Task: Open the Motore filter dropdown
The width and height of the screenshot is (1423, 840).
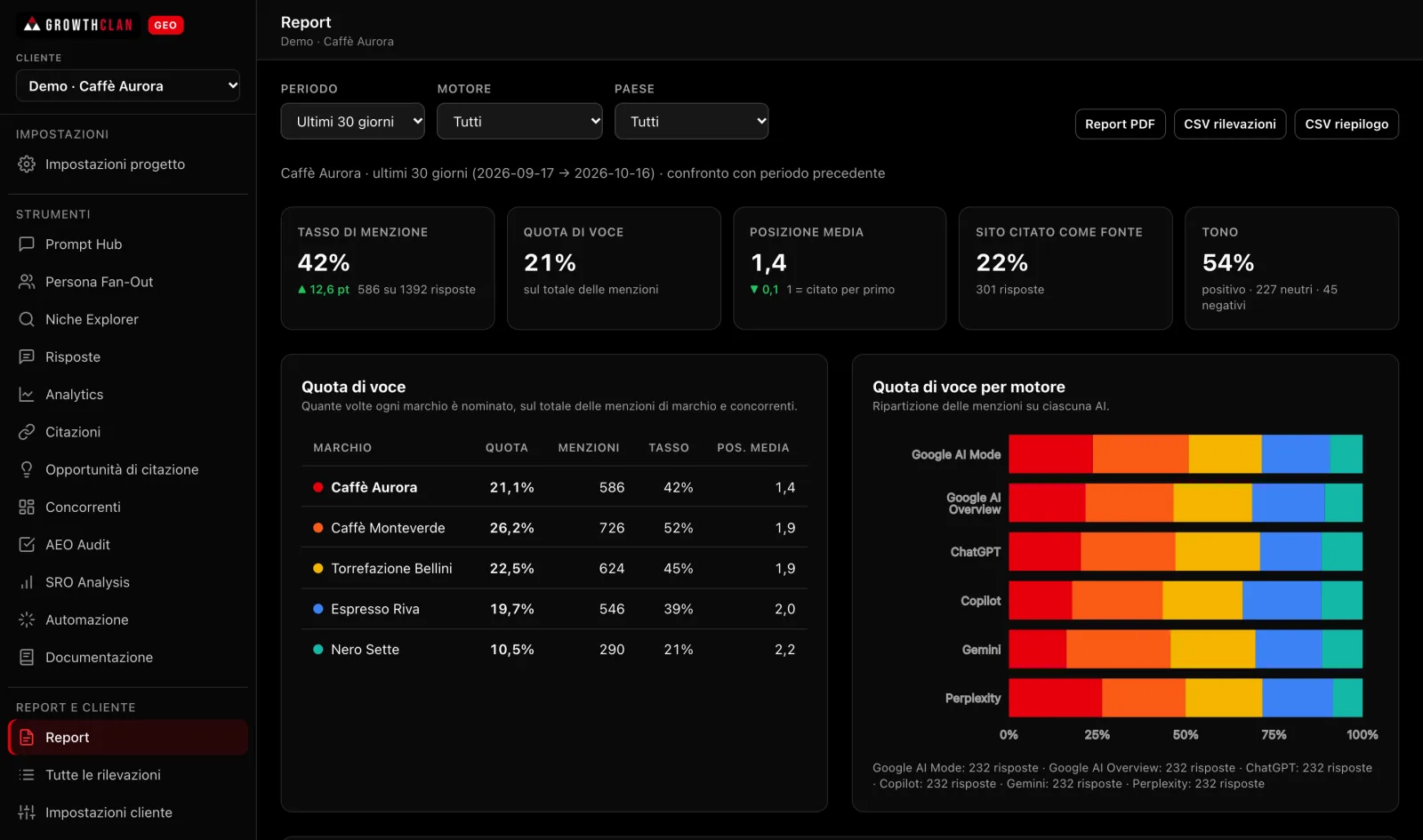Action: click(519, 122)
